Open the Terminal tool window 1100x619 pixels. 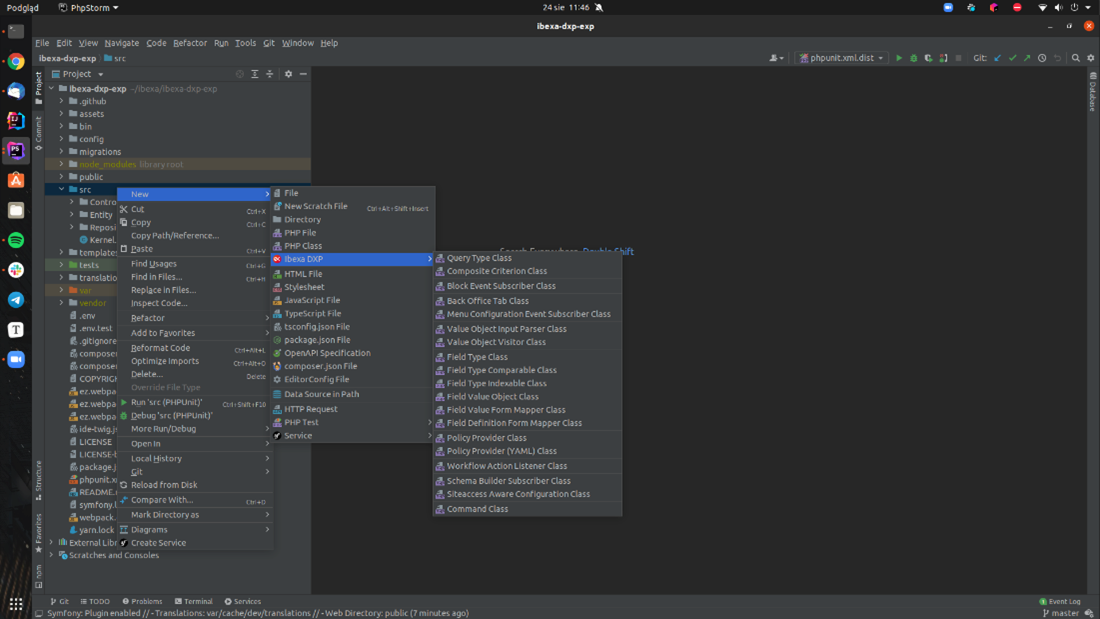point(194,601)
